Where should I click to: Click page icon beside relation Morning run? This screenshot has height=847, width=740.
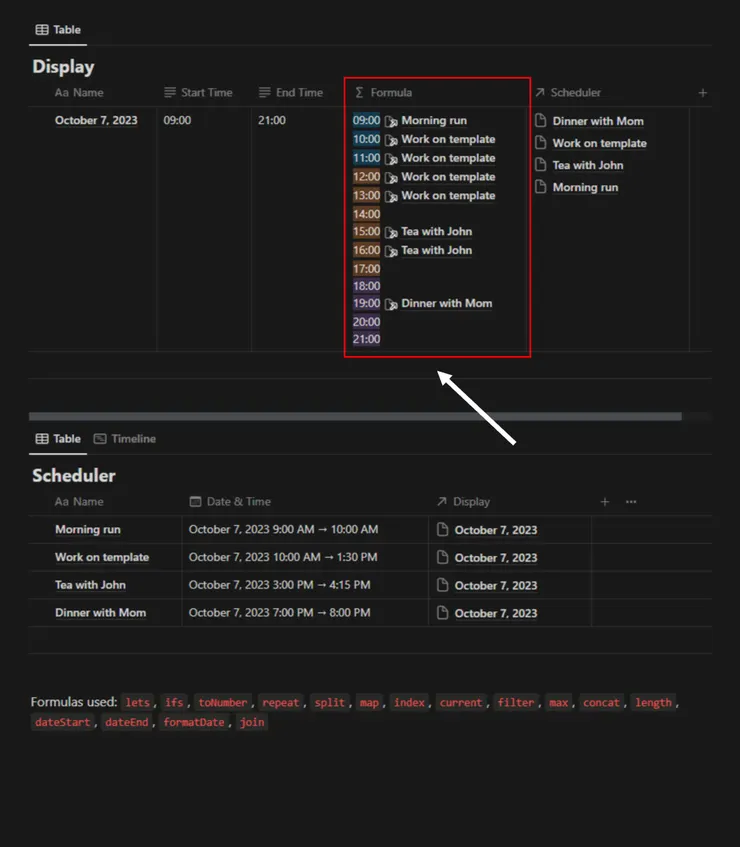tap(540, 187)
